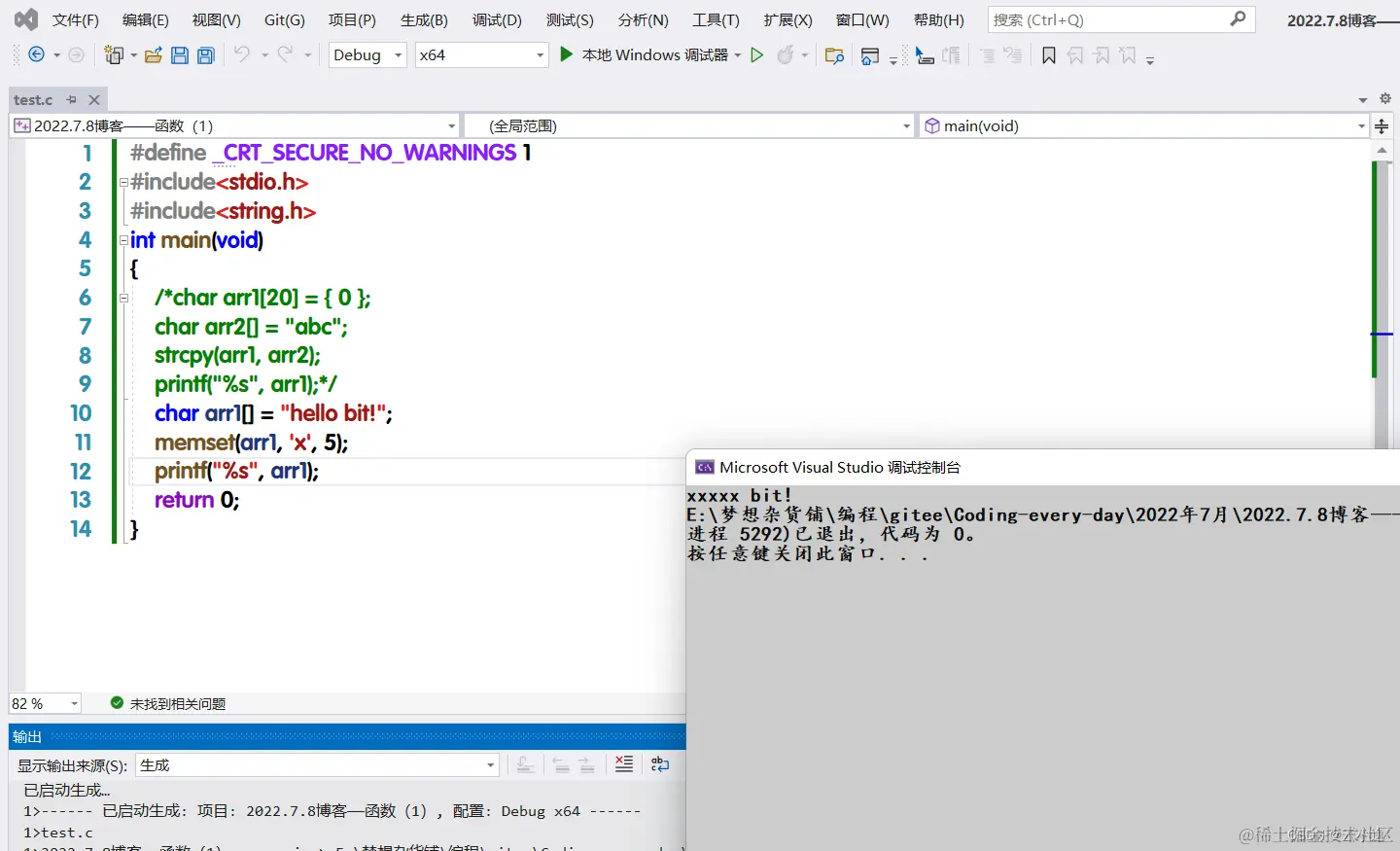Click find message in code output icon
This screenshot has height=851, width=1400.
pyautogui.click(x=525, y=764)
